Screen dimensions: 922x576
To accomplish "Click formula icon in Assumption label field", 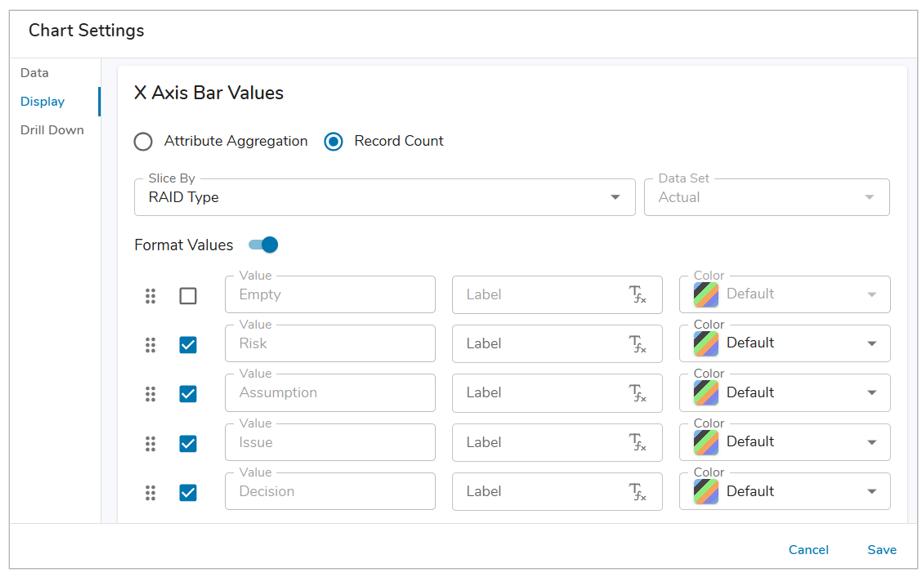I will click(x=637, y=393).
